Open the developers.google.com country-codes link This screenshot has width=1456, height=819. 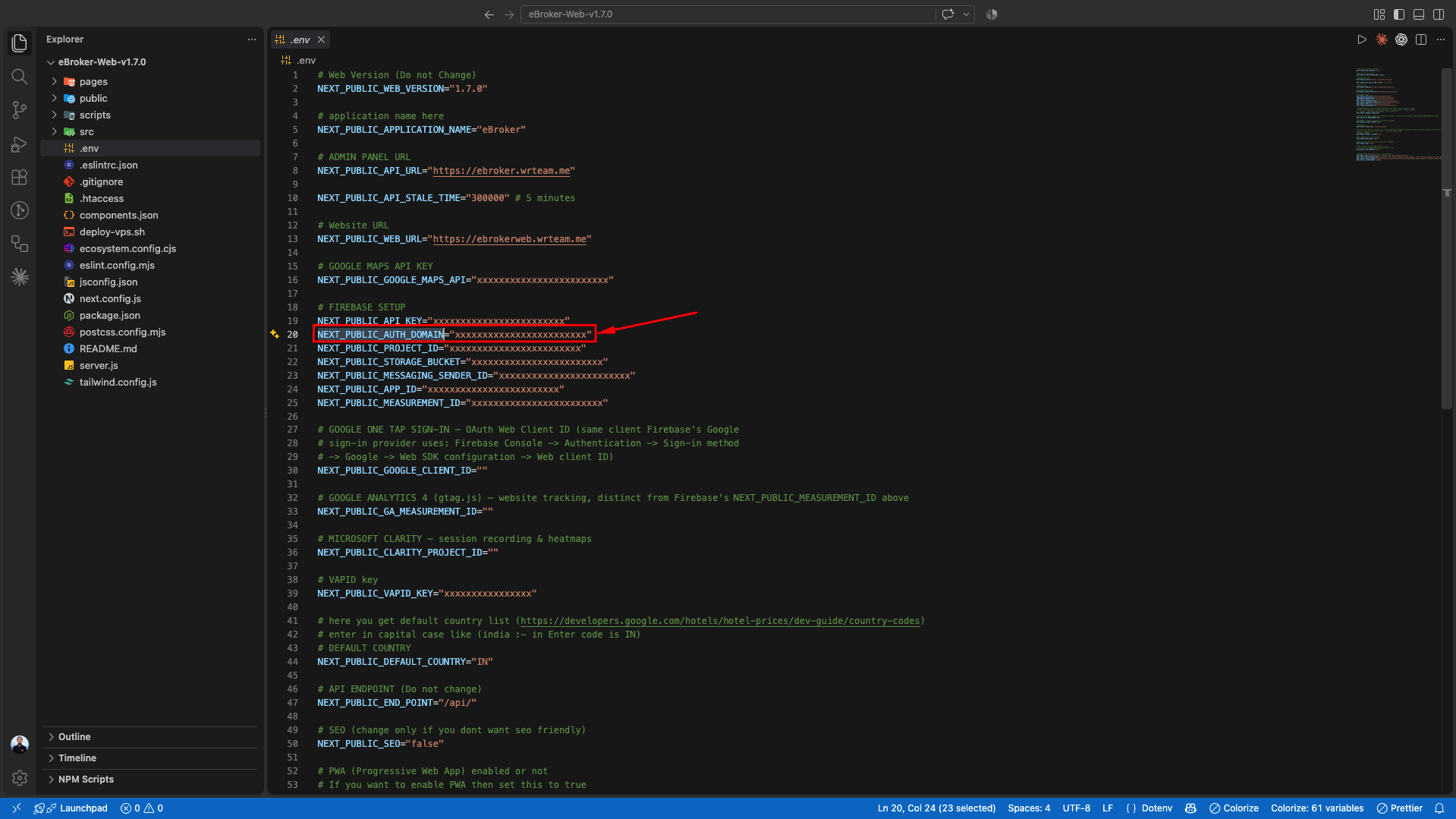pos(720,621)
